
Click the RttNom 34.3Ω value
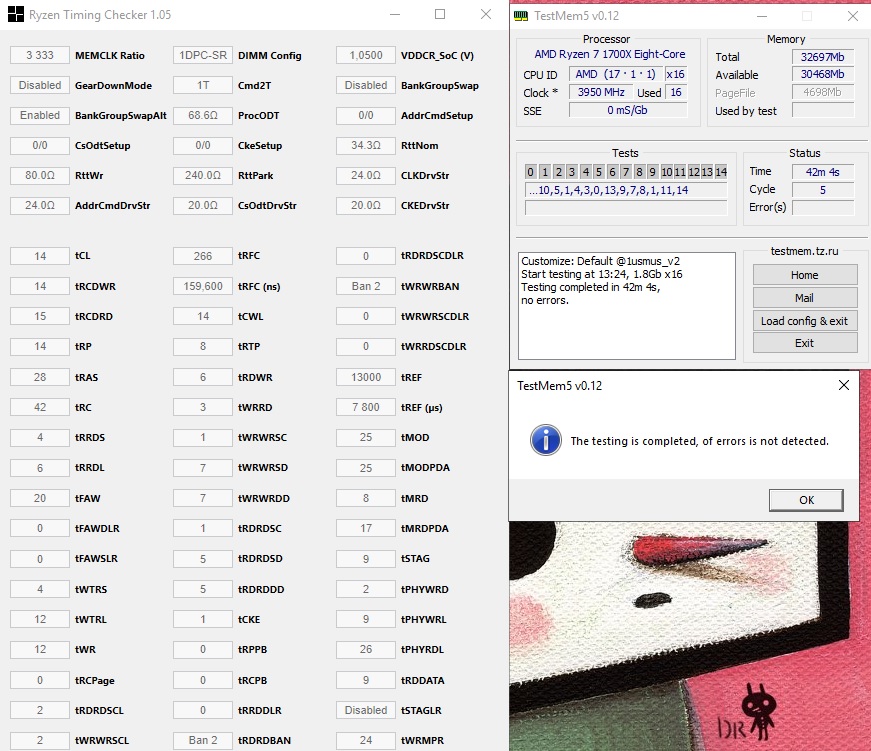pyautogui.click(x=366, y=145)
